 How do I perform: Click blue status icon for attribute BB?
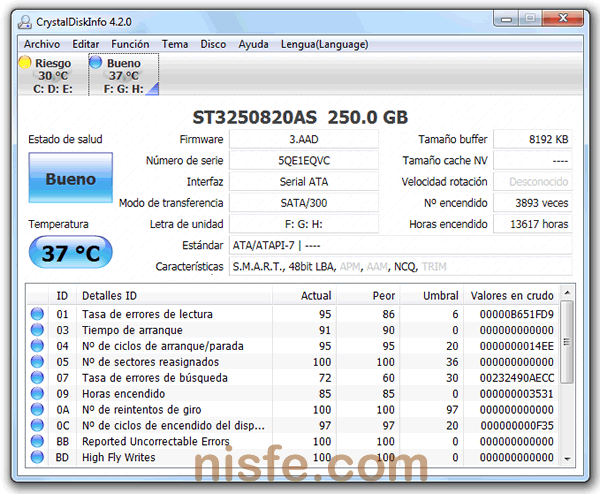coord(37,441)
